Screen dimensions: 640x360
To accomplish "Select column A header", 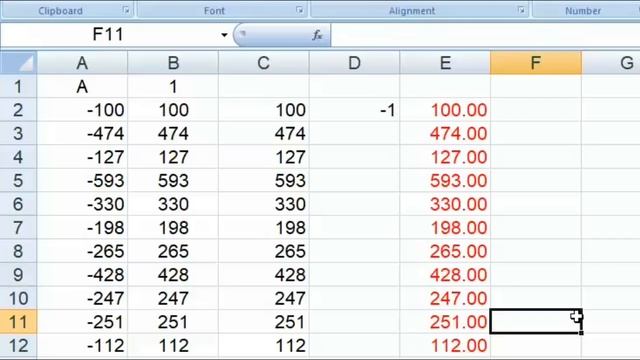I will click(82, 63).
